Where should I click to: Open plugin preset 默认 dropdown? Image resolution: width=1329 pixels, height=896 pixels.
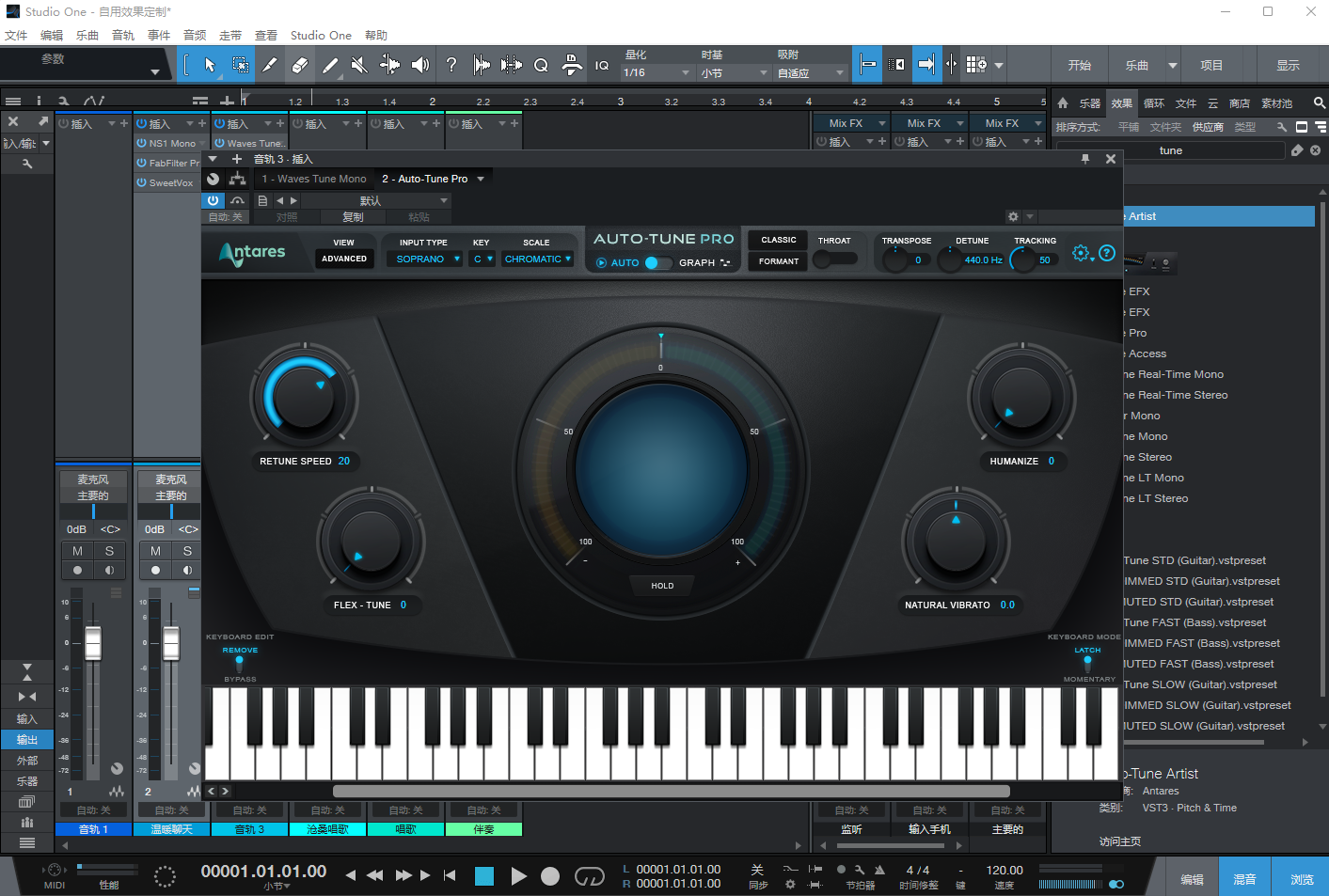pos(374,200)
